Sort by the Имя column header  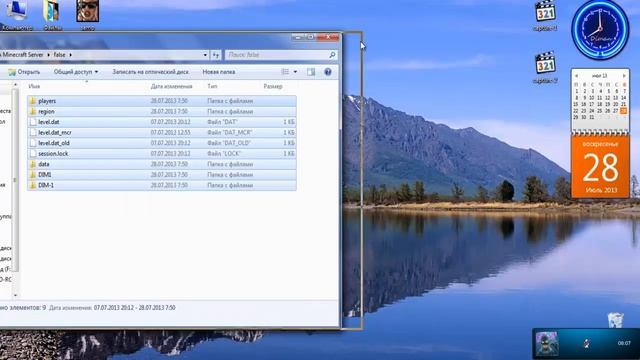click(34, 87)
